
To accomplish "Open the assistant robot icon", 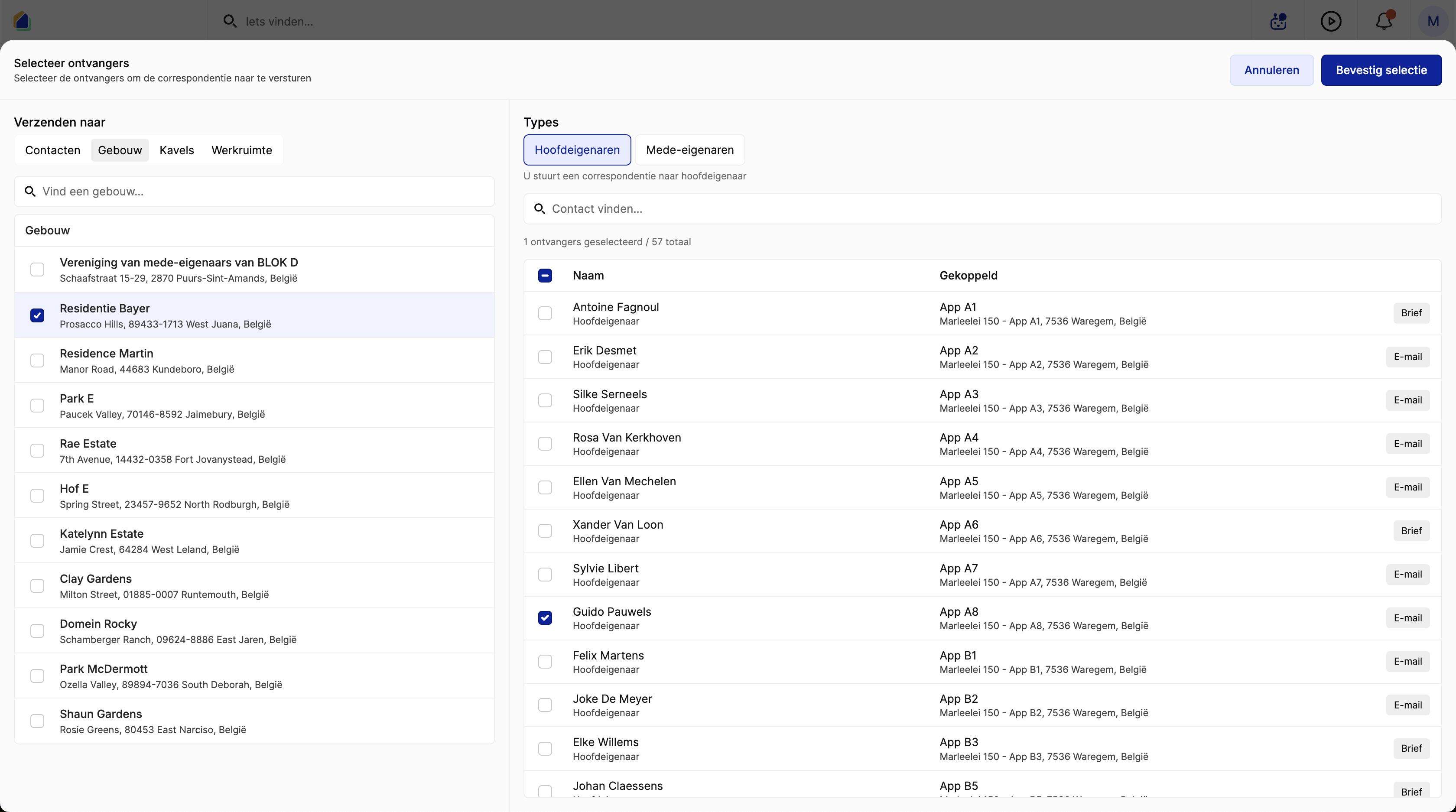I will [1278, 22].
